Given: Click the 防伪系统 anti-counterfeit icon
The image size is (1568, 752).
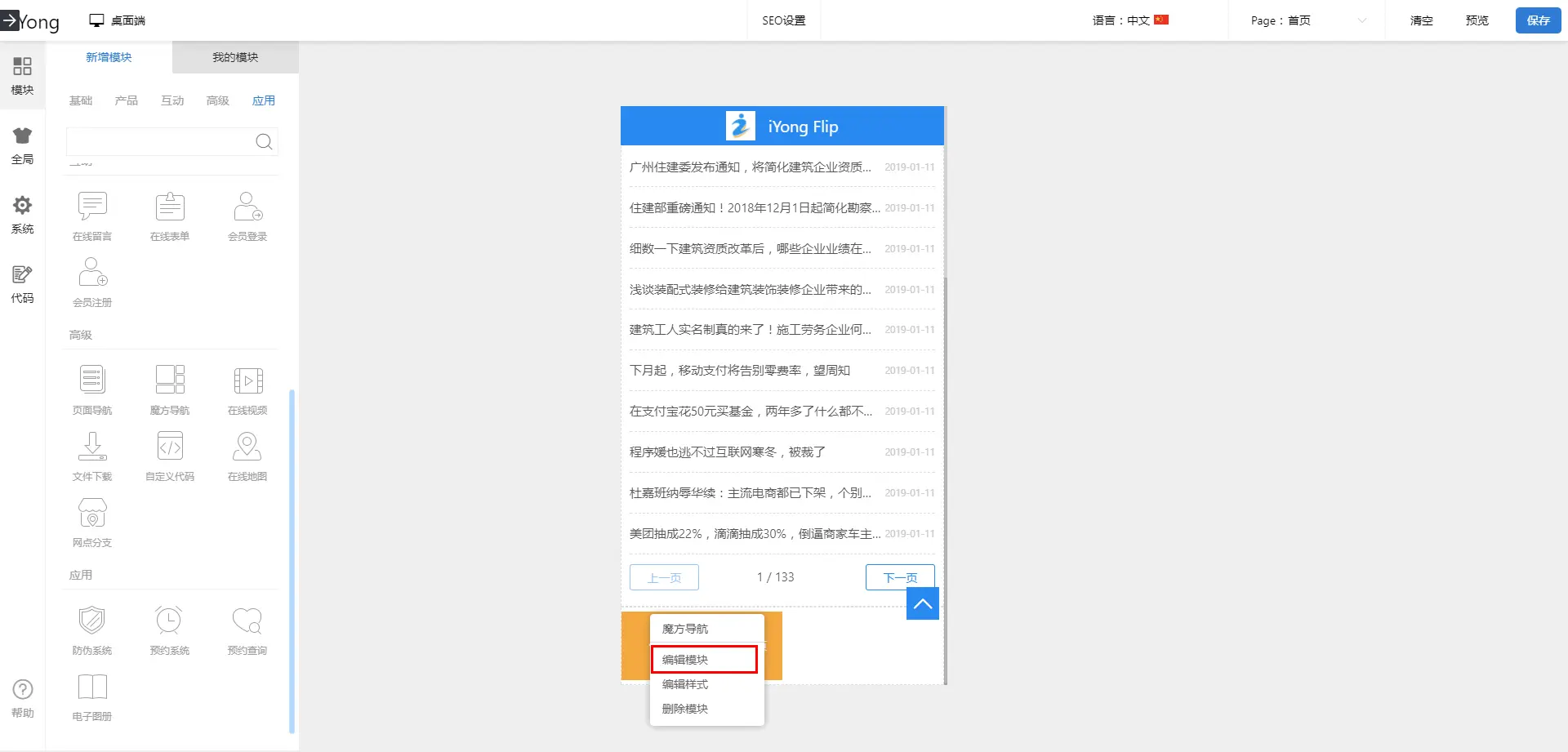Looking at the screenshot, I should [x=92, y=629].
